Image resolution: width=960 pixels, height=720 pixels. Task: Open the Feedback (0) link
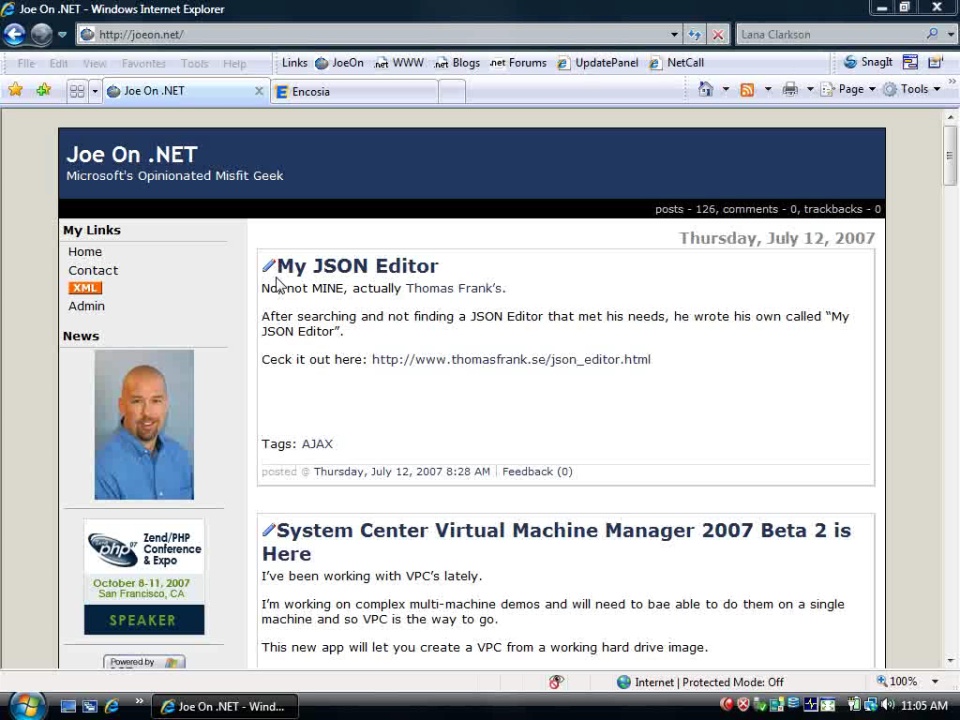click(537, 471)
